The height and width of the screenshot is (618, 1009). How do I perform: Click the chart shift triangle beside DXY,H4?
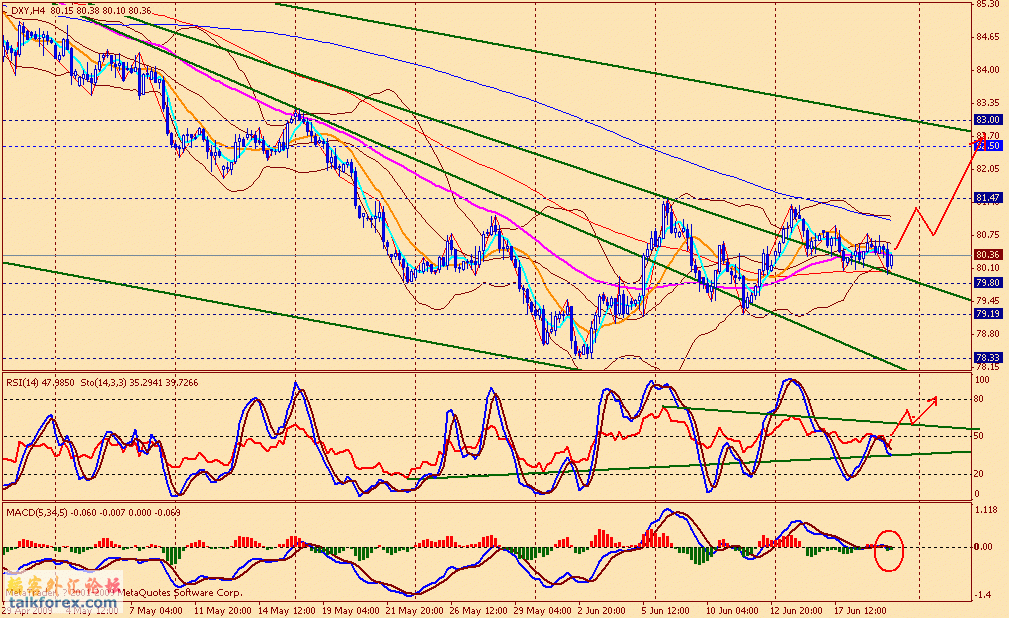(6, 11)
